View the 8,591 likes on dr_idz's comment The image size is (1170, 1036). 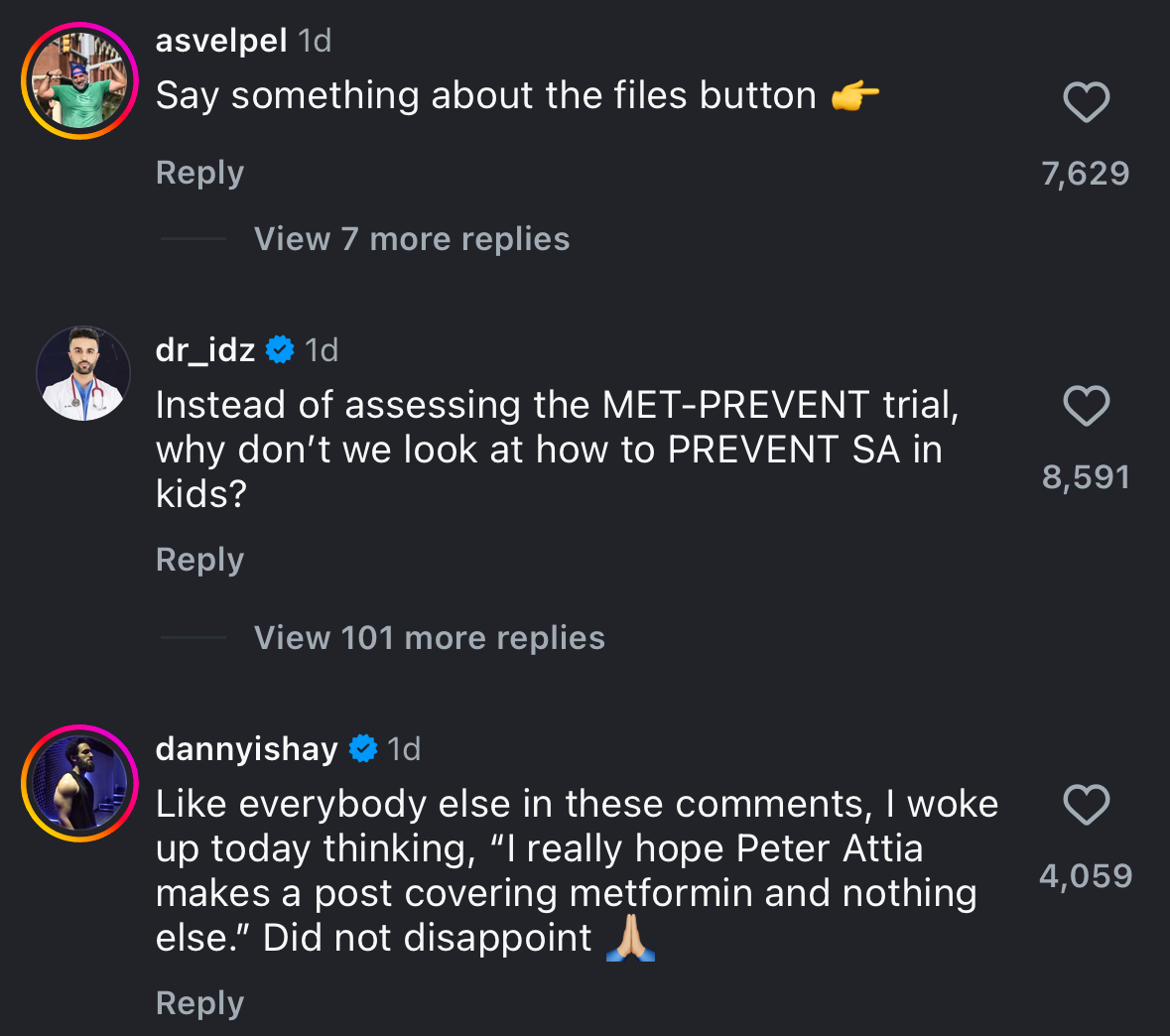[1086, 477]
